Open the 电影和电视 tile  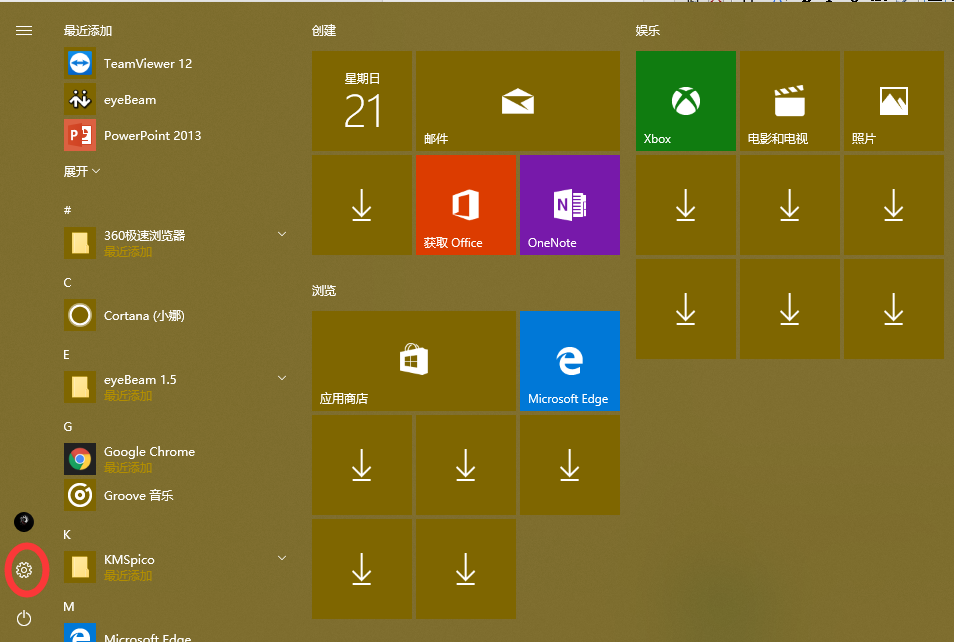[790, 101]
